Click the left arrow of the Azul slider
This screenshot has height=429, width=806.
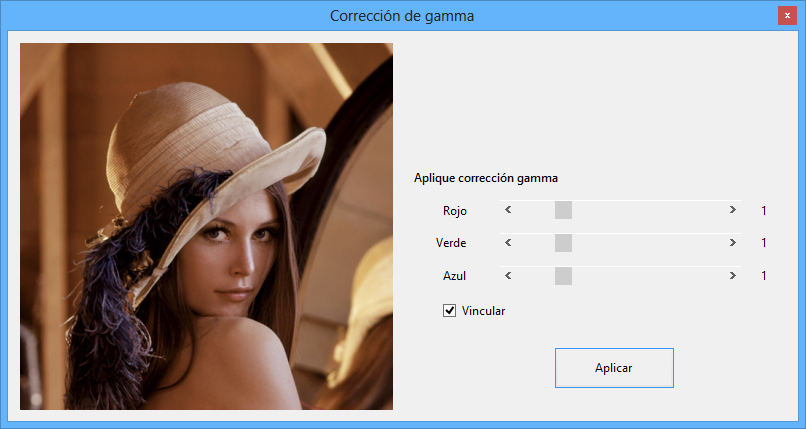click(x=508, y=276)
